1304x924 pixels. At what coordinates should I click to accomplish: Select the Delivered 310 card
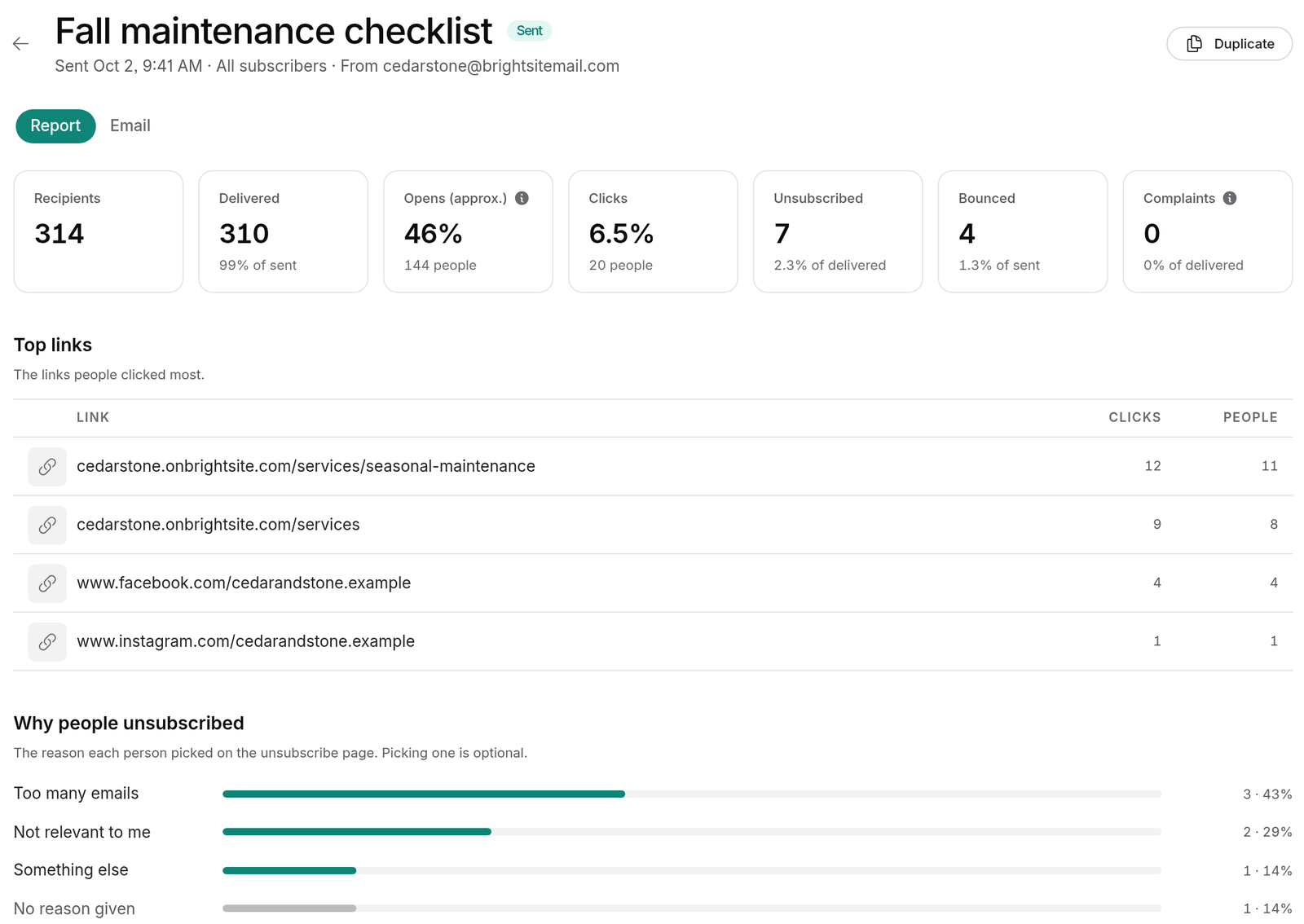(x=284, y=231)
